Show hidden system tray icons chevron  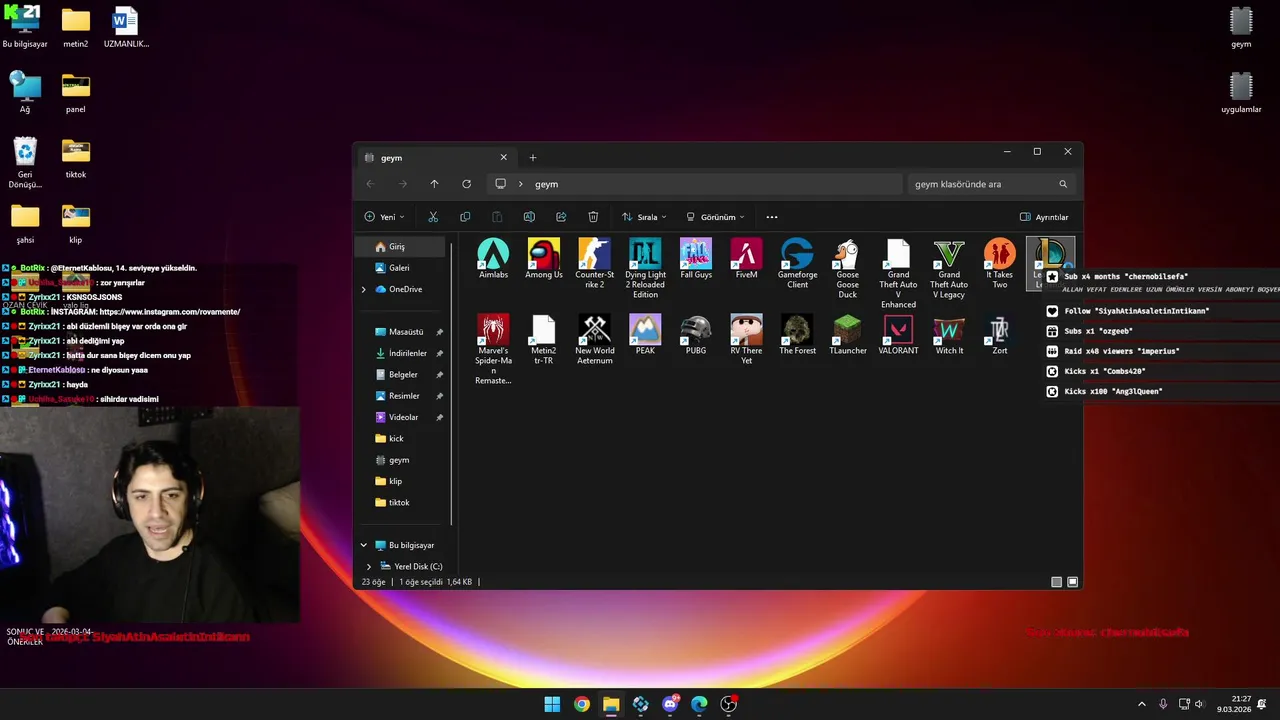coord(1142,704)
